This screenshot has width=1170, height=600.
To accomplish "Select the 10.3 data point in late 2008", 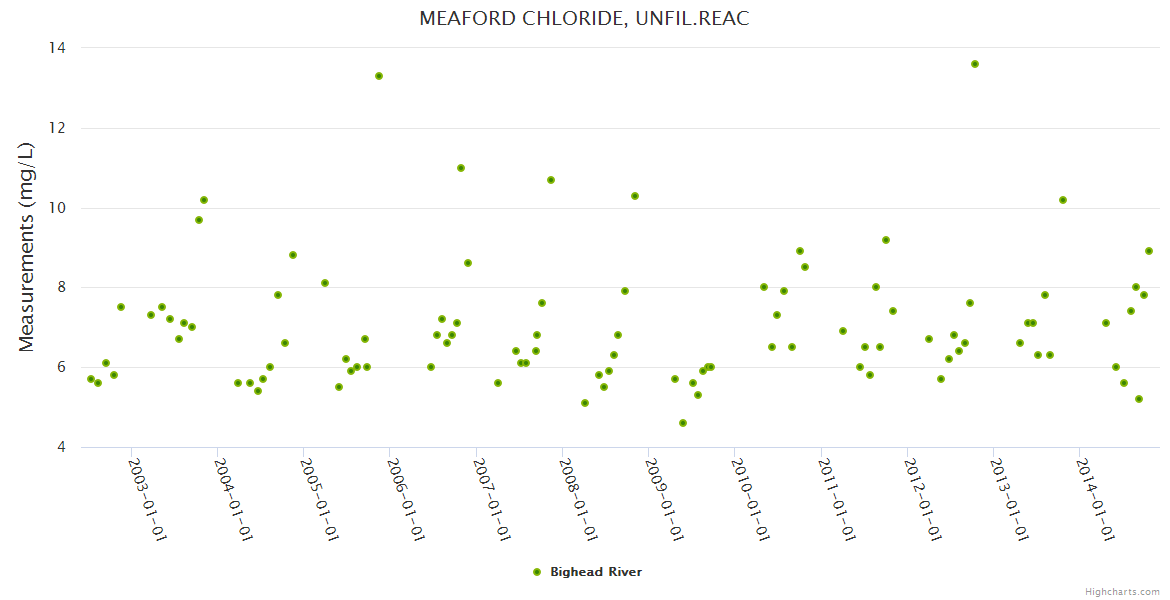I will [x=635, y=196].
